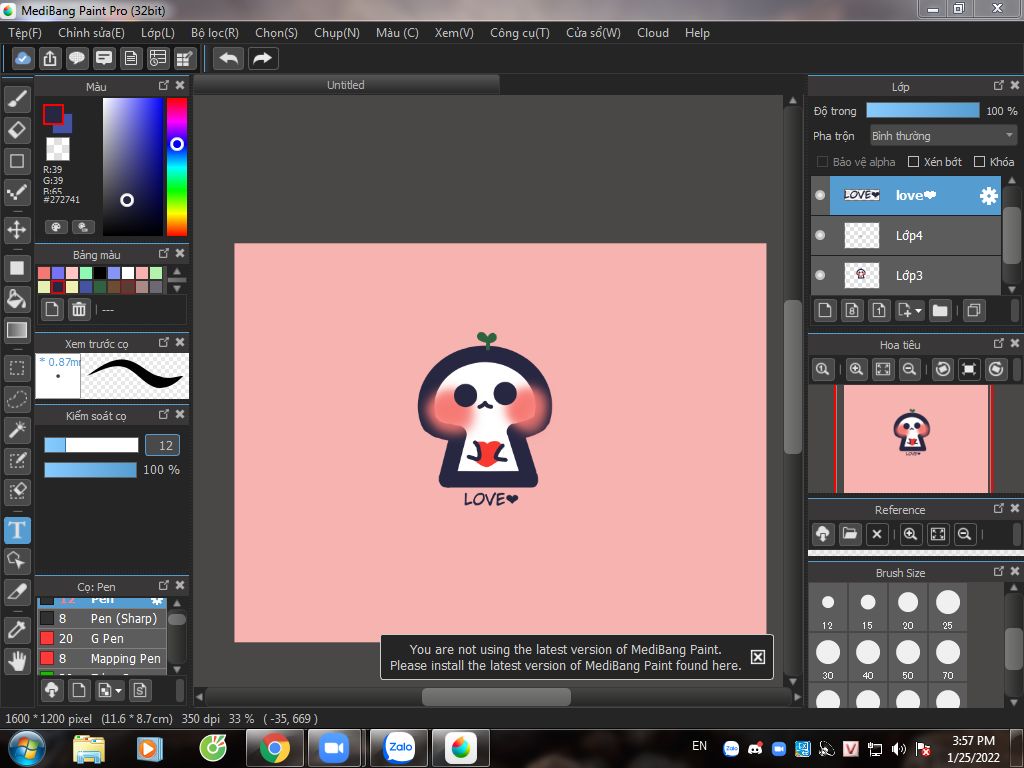Click the layer list scroll-down arrow

(x=1012, y=289)
